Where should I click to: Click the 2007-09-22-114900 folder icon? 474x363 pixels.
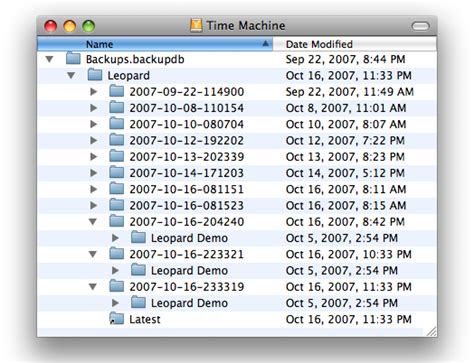[117, 91]
